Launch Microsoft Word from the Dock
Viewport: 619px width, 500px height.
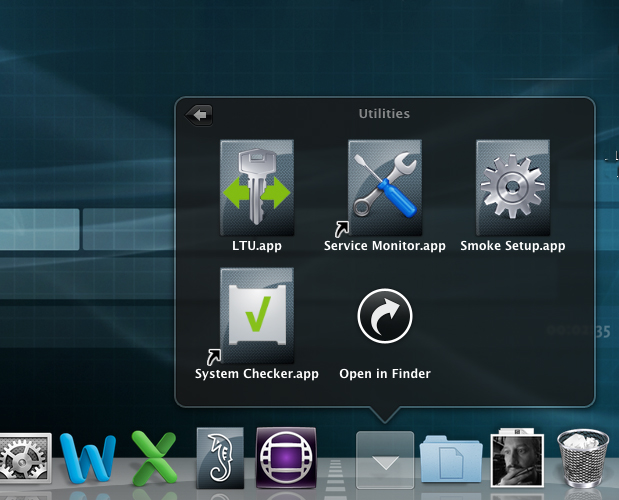click(x=88, y=458)
